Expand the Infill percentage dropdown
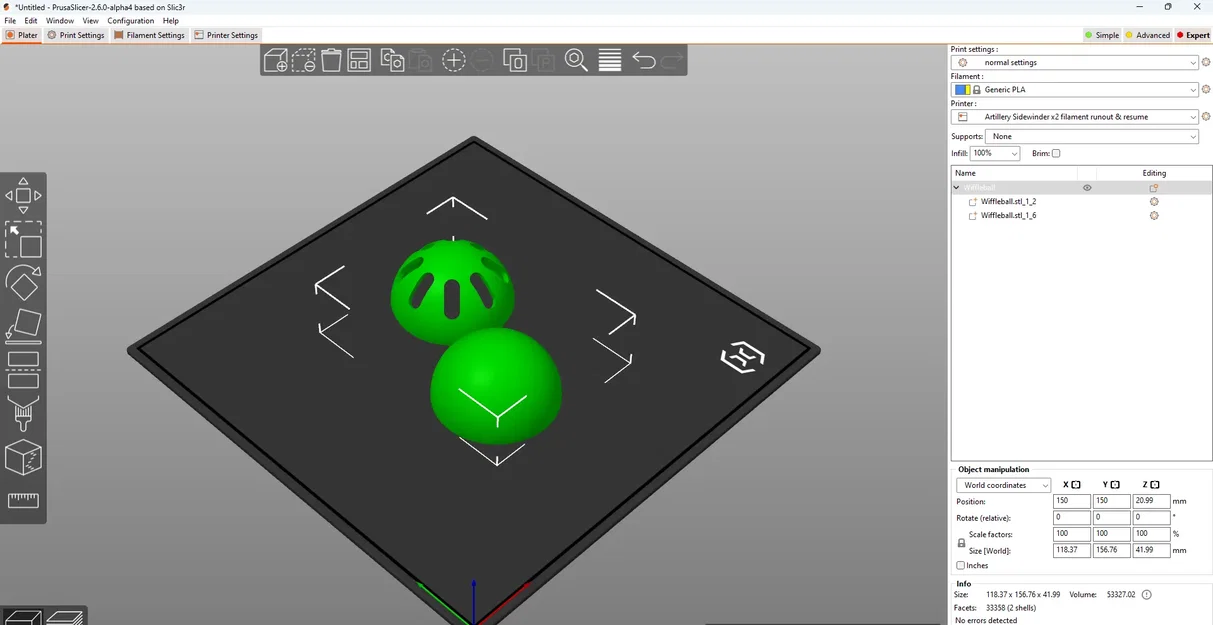This screenshot has width=1213, height=625. (995, 153)
